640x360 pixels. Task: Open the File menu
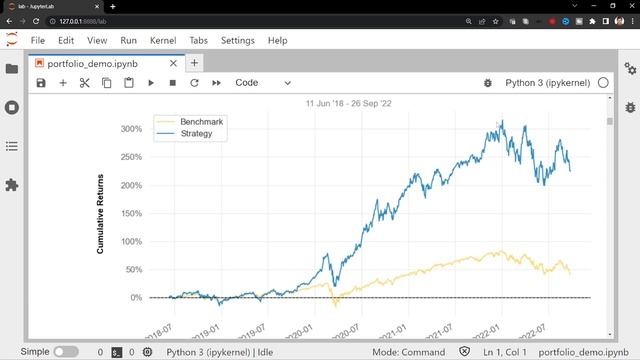(38, 40)
